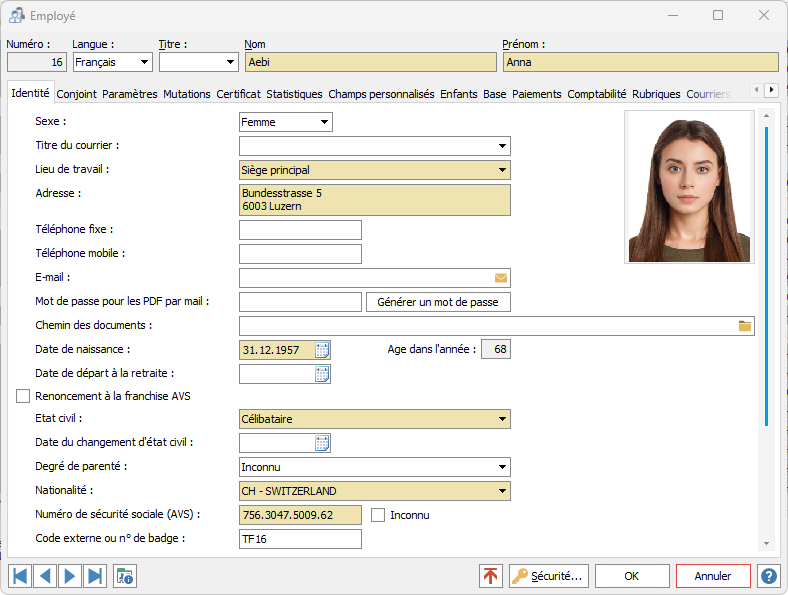Switch to the Conjoint tab
This screenshot has height=595, width=788.
click(76, 94)
